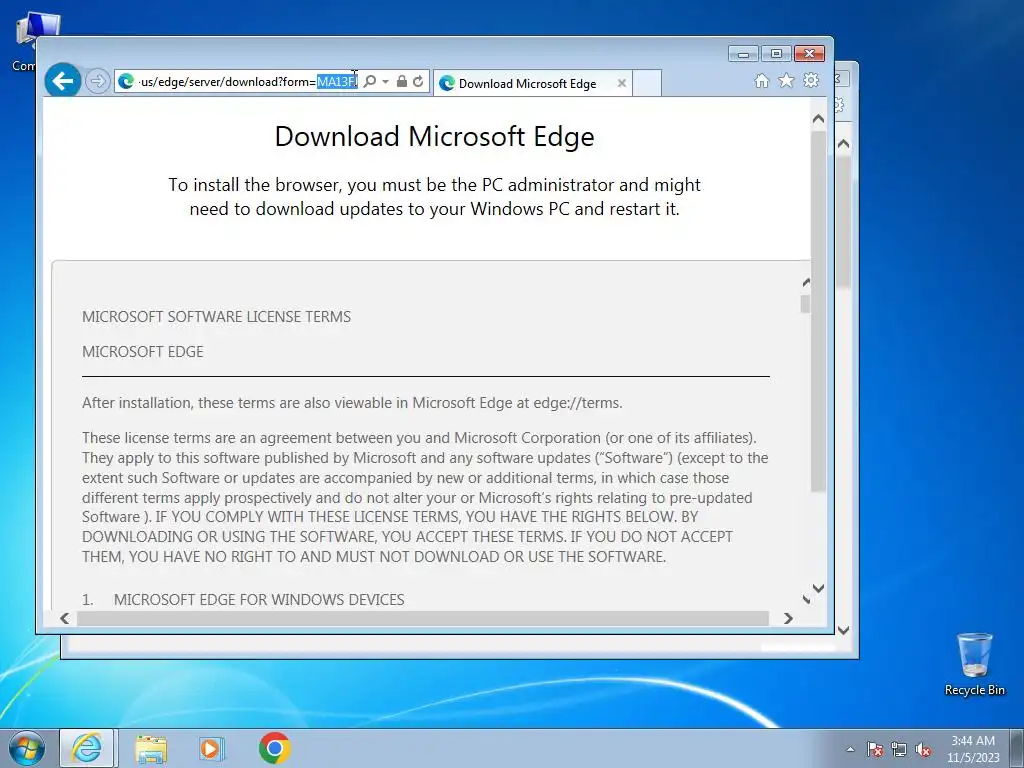The height and width of the screenshot is (768, 1024).
Task: Click the Internet Explorer taskbar icon
Action: click(x=87, y=748)
